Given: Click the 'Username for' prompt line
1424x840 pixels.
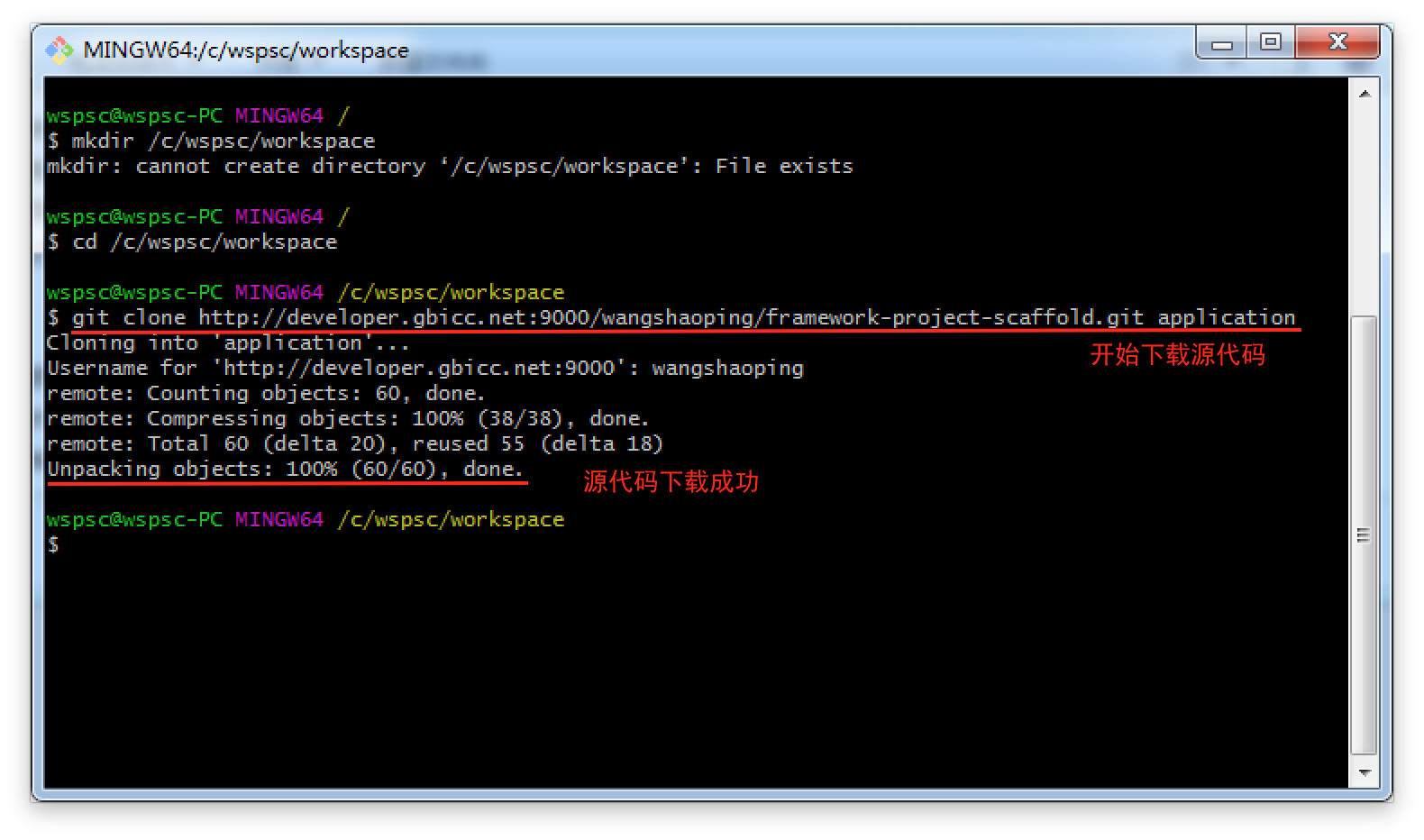Looking at the screenshot, I should (424, 368).
